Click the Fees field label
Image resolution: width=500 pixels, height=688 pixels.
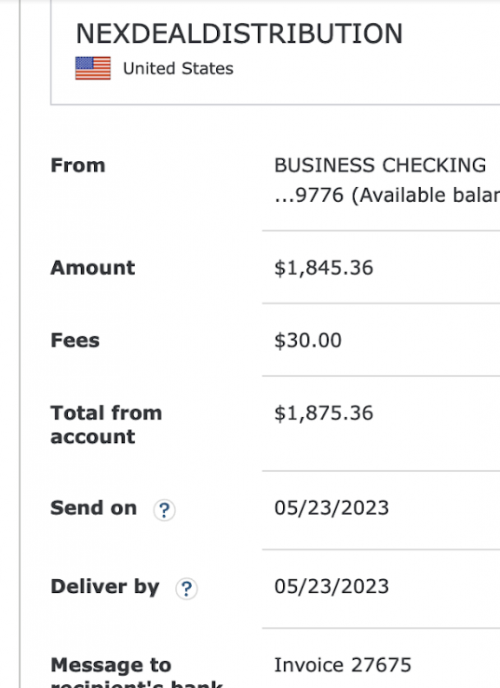point(75,340)
